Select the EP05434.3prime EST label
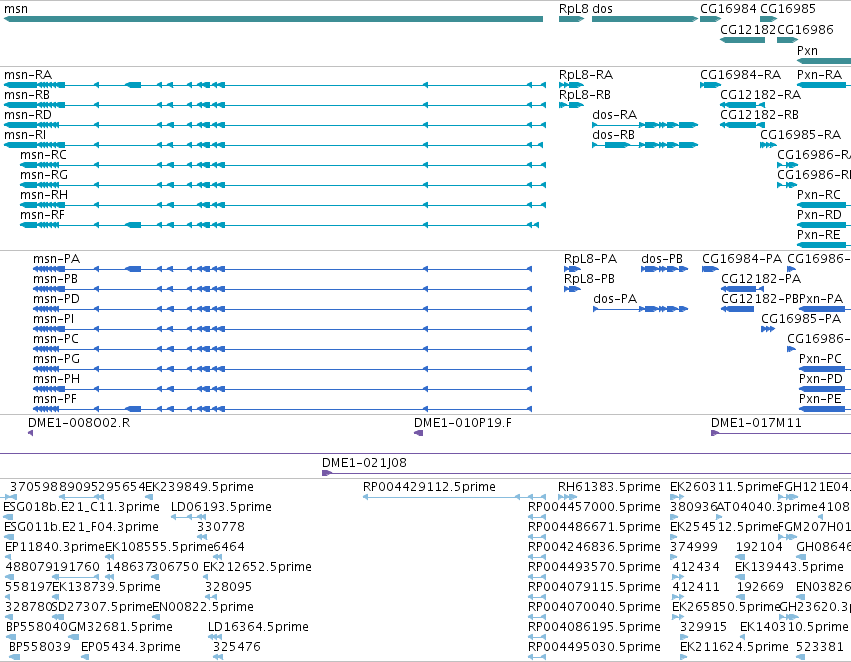This screenshot has height=662, width=851. [131, 647]
